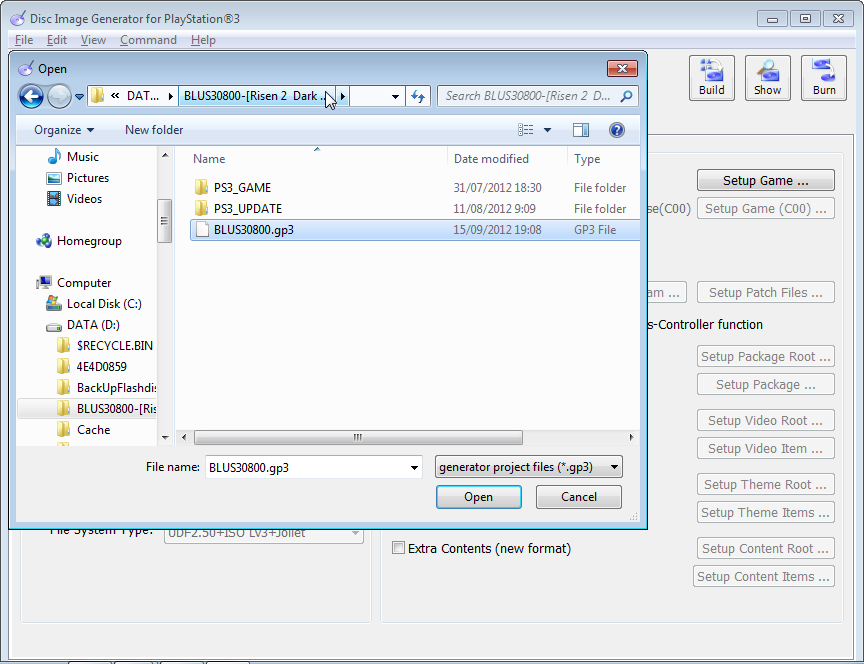Expand address bar history dropdown
This screenshot has width=864, height=664.
click(395, 96)
